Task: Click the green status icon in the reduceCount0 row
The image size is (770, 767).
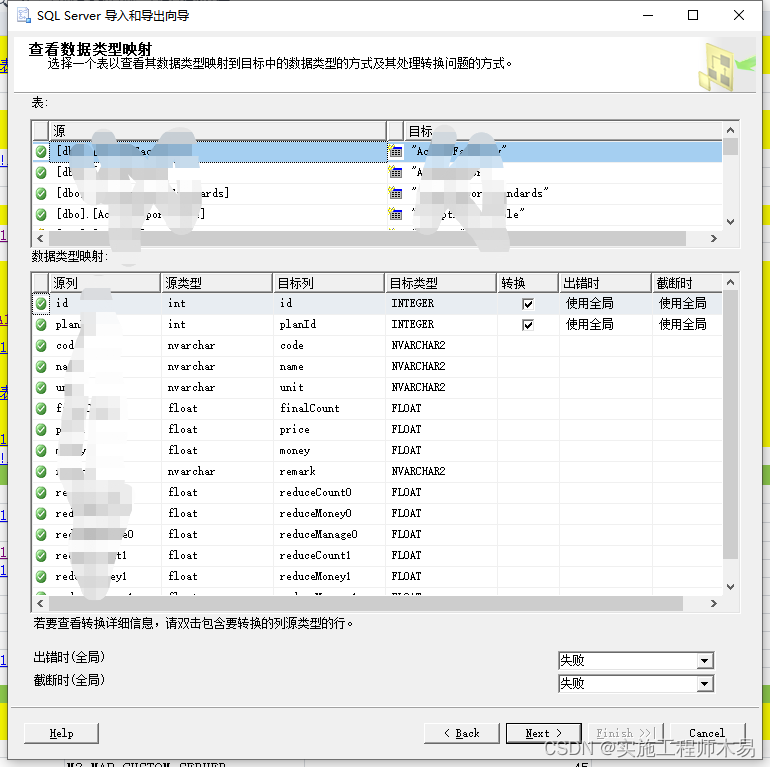Action: pyautogui.click(x=41, y=493)
